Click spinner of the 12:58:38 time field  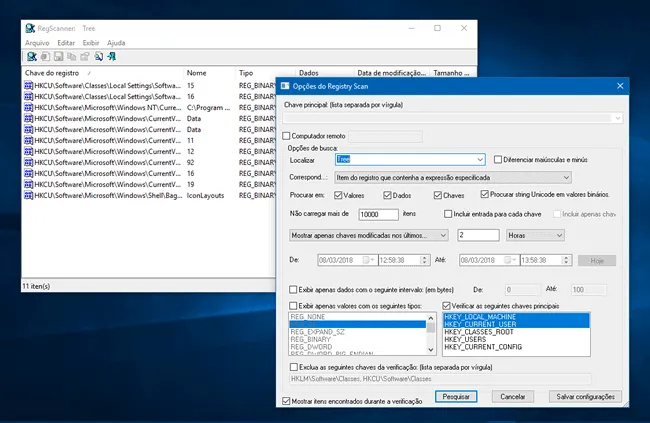click(x=424, y=260)
